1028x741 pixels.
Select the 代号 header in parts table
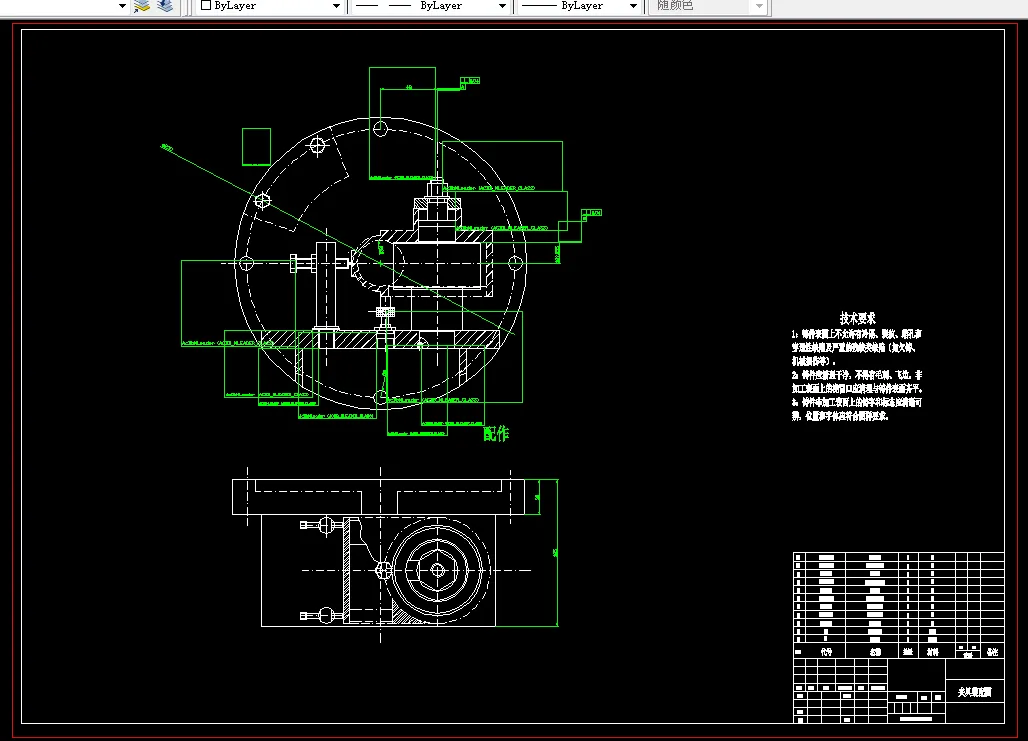pos(826,652)
